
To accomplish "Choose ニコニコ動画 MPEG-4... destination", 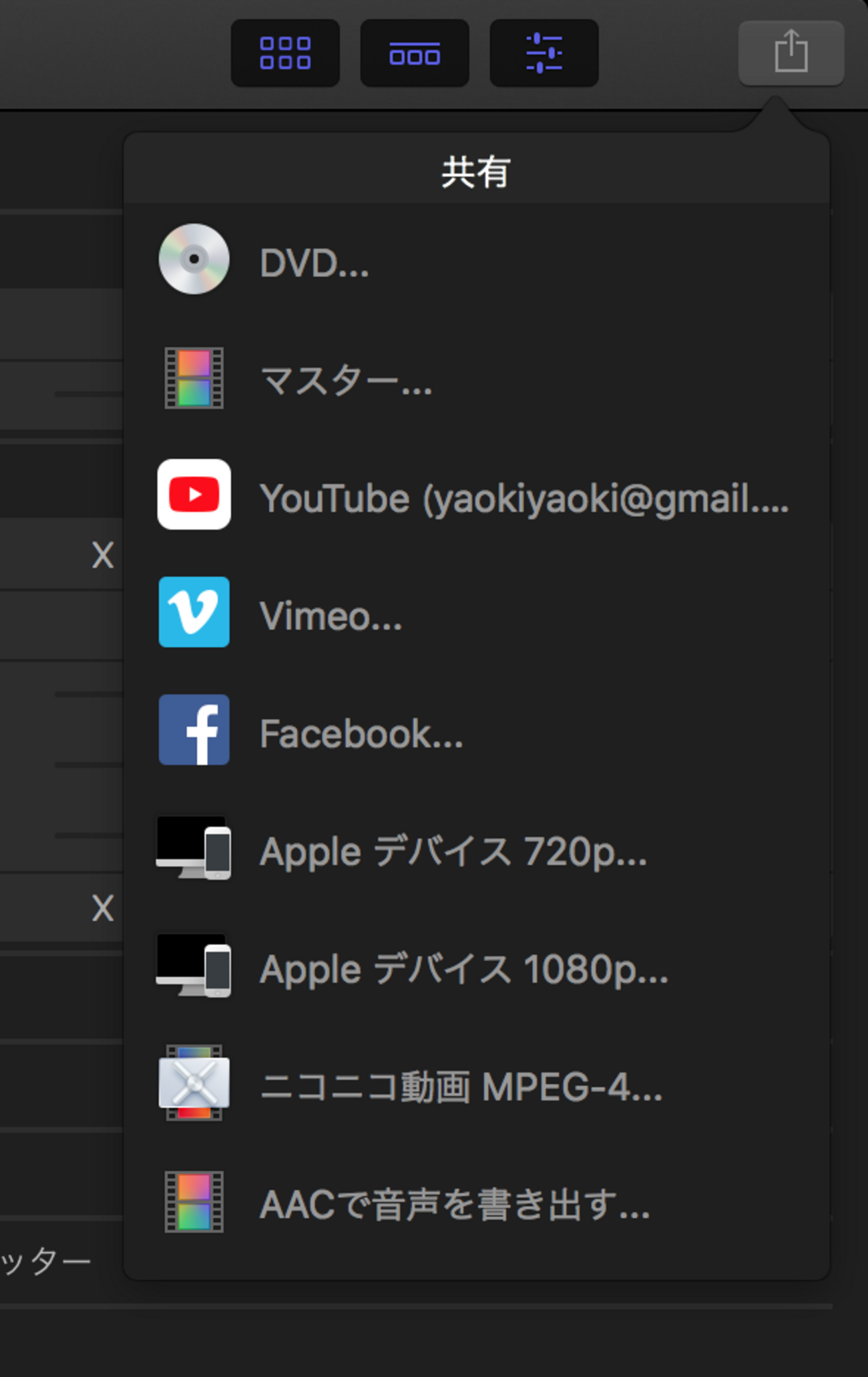I will [477, 1085].
